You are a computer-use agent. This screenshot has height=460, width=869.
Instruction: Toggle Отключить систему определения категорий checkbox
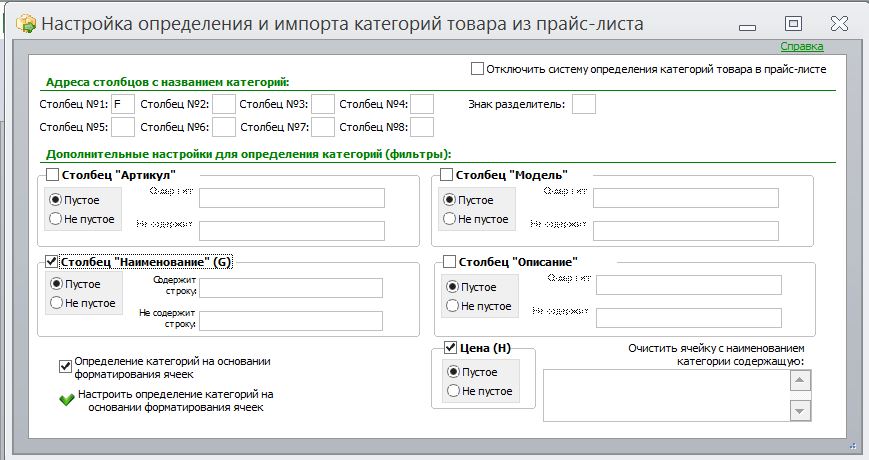point(477,69)
